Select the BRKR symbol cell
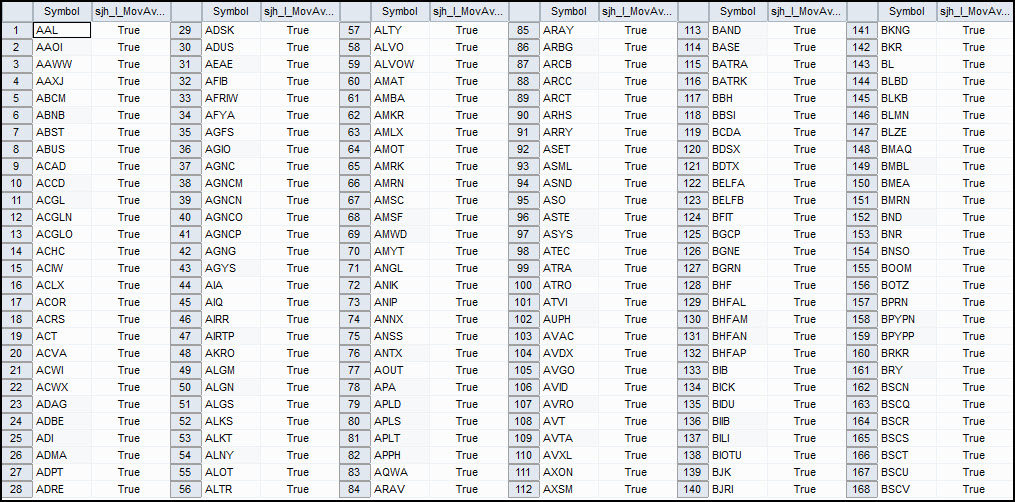Viewport: 1015px width, 502px height. tap(908, 353)
